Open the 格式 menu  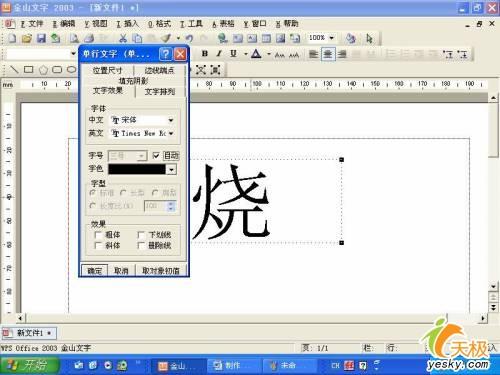[x=159, y=24]
